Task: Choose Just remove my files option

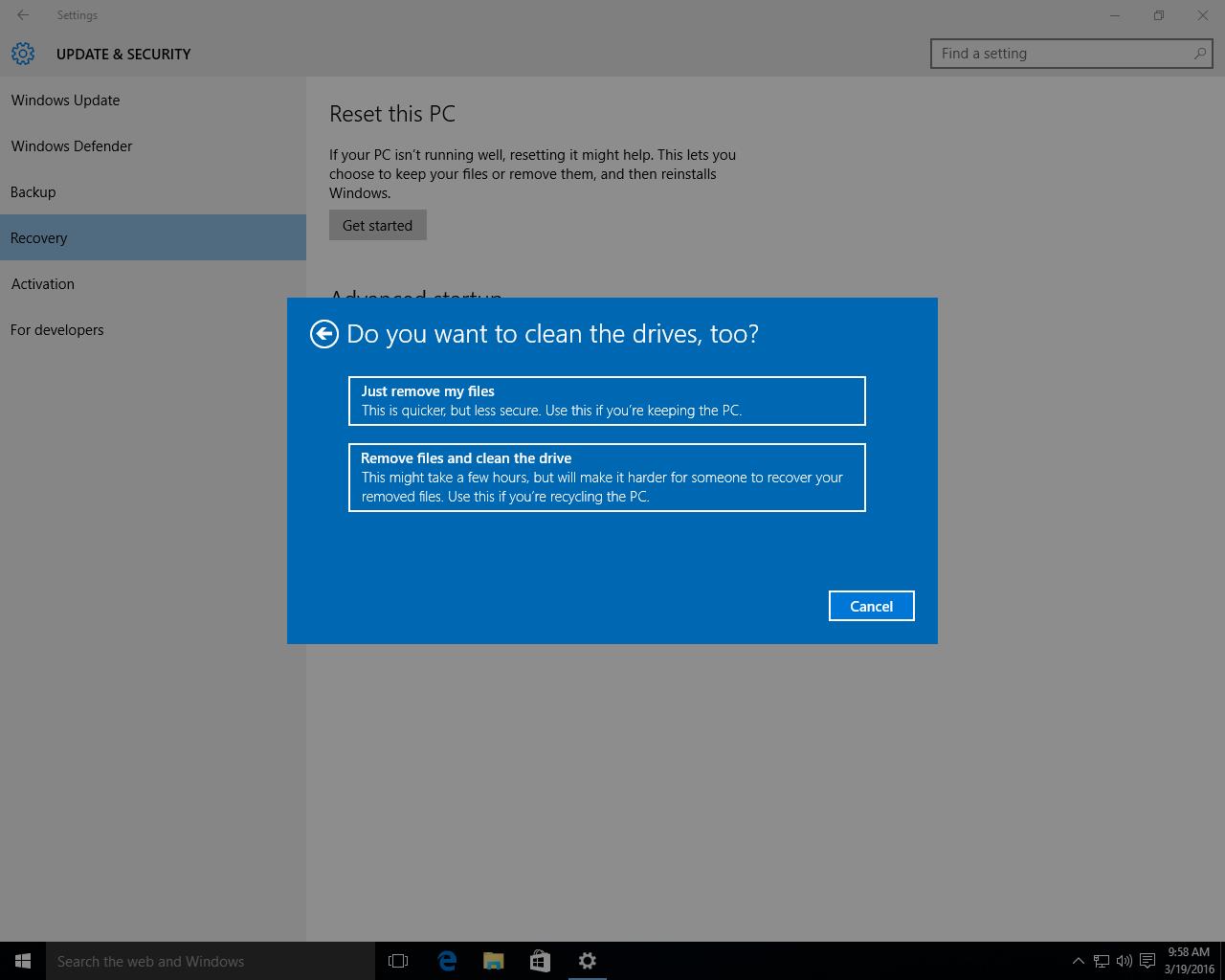Action: point(607,401)
